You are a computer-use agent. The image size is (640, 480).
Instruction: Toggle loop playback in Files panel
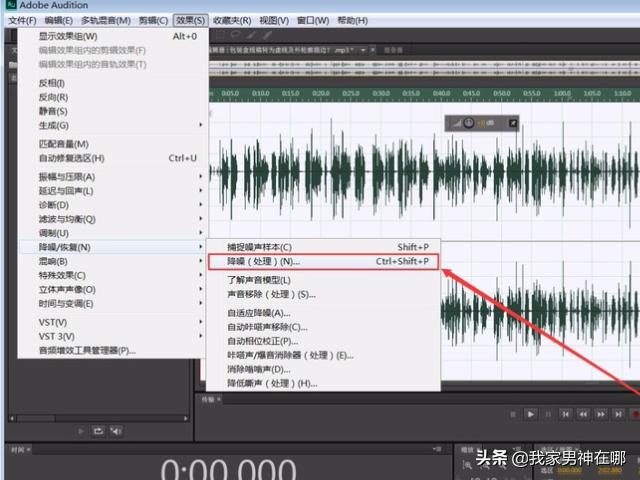(x=98, y=431)
